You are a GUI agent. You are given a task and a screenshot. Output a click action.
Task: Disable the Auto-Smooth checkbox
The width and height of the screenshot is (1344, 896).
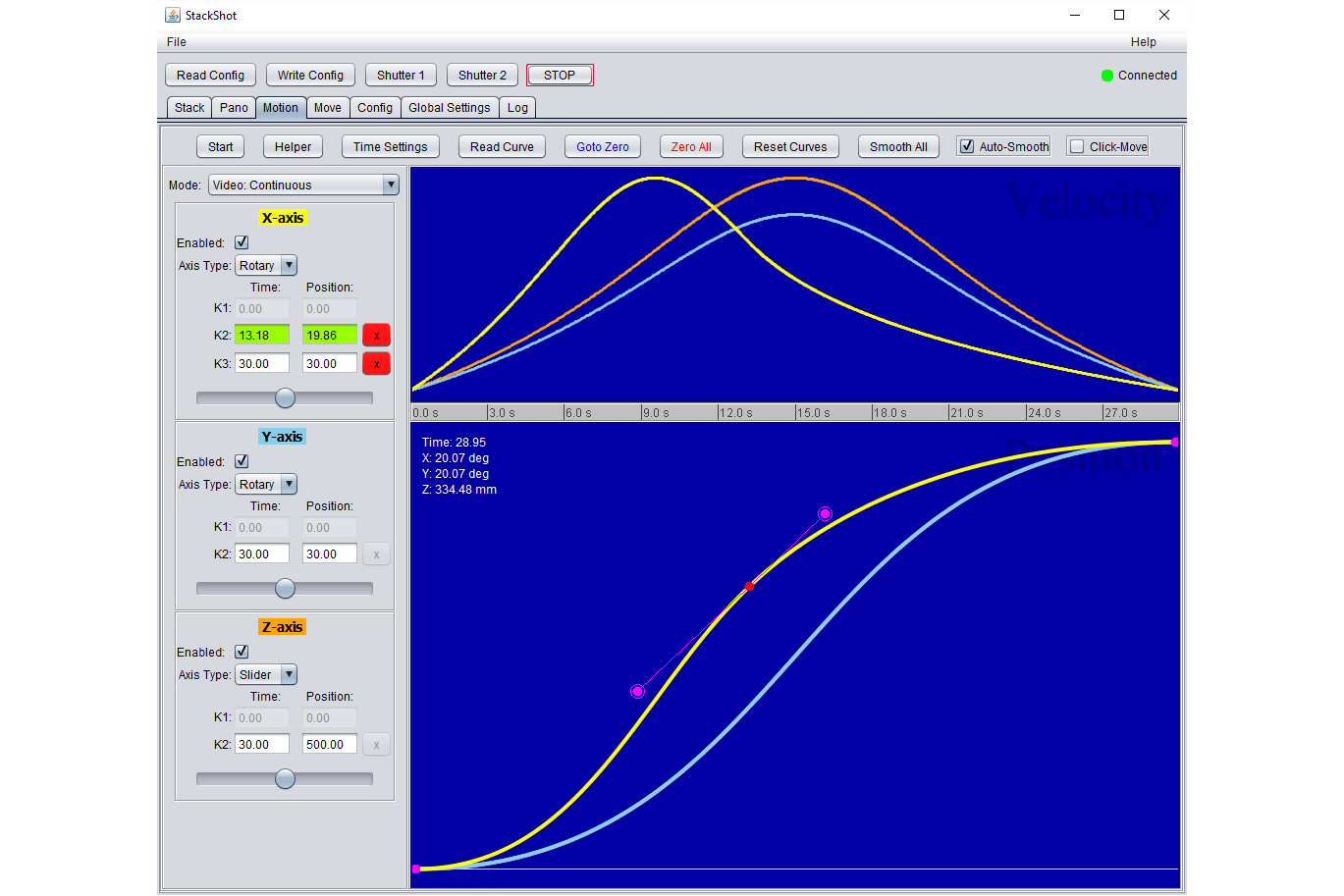pos(967,146)
